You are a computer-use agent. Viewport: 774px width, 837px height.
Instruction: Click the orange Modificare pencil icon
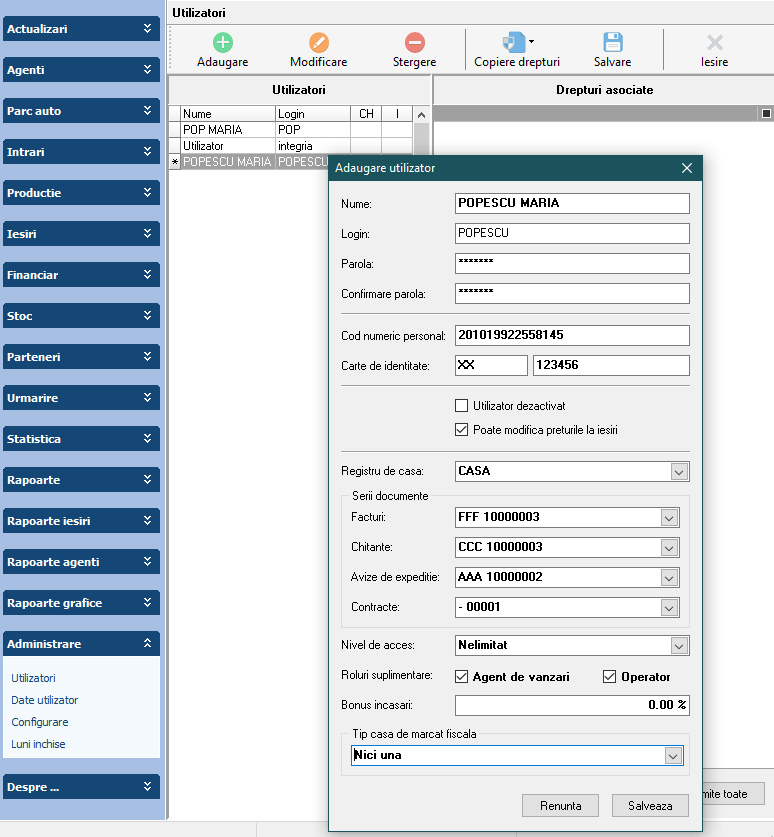(x=318, y=43)
